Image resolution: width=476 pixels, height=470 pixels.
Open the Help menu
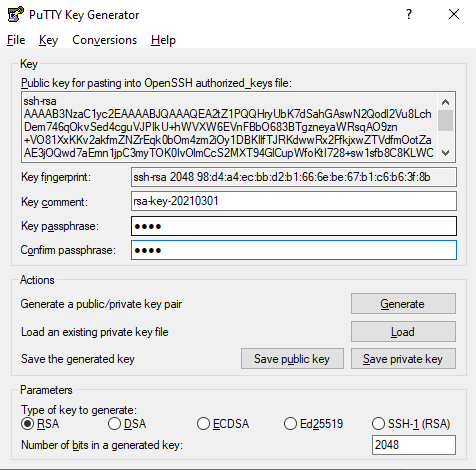(x=163, y=40)
